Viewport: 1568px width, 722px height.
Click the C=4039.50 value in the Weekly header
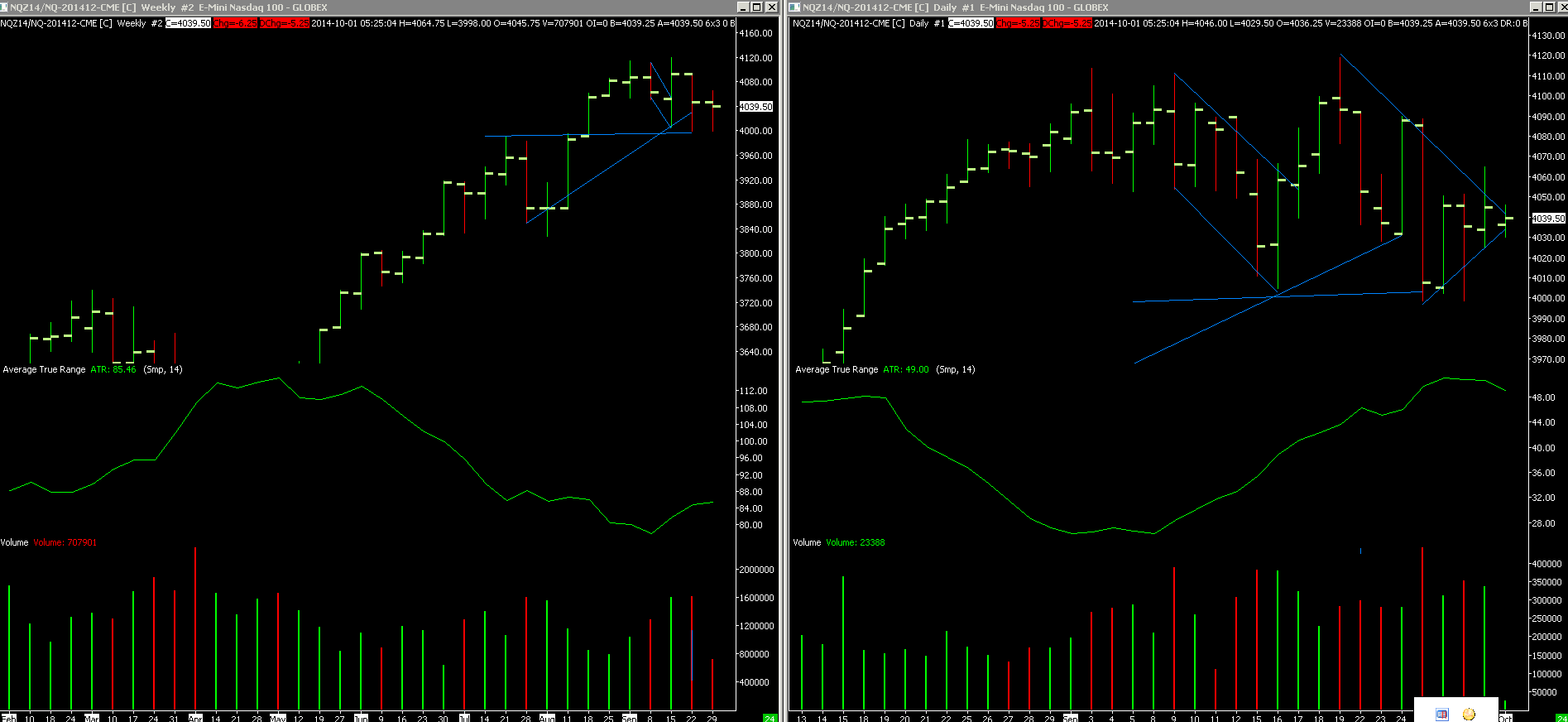tap(188, 23)
